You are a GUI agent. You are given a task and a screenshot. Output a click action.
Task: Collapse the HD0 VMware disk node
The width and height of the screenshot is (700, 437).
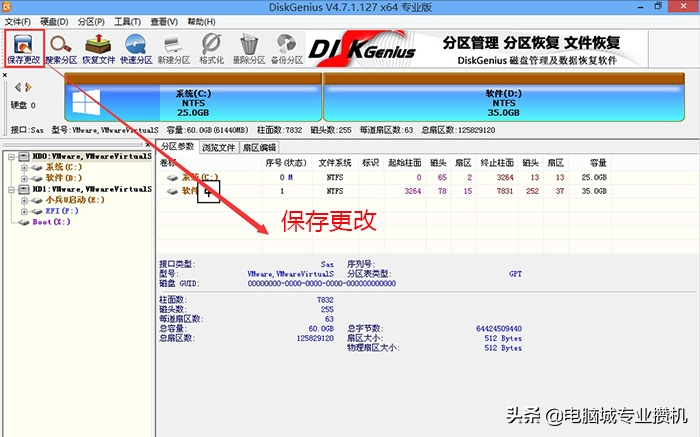click(12, 157)
